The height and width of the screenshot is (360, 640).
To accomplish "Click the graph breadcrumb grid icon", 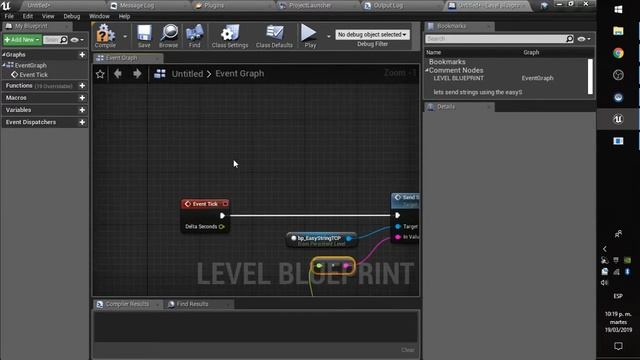I will [160, 73].
